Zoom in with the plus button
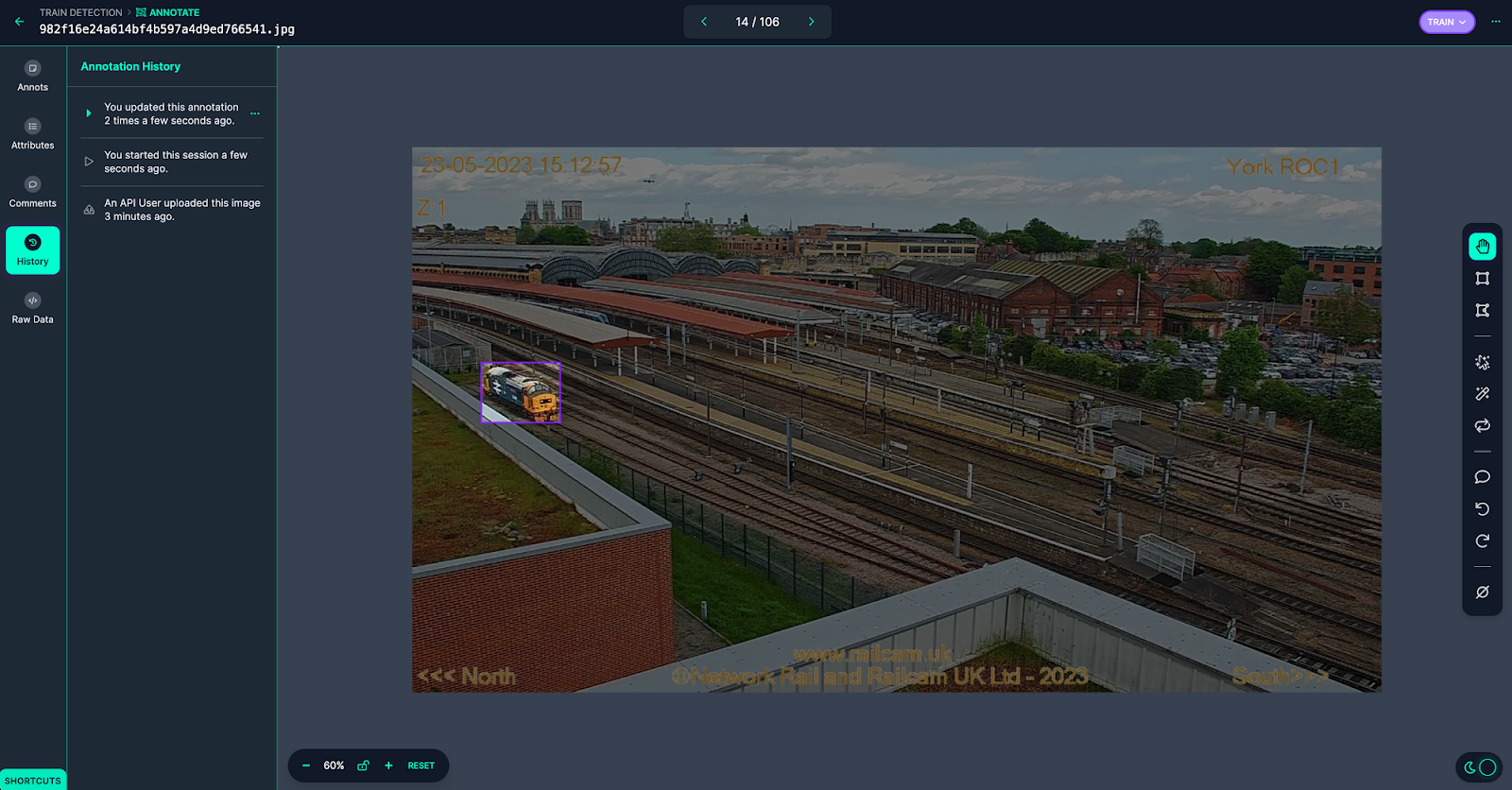Viewport: 1512px width, 790px height. pyautogui.click(x=388, y=765)
